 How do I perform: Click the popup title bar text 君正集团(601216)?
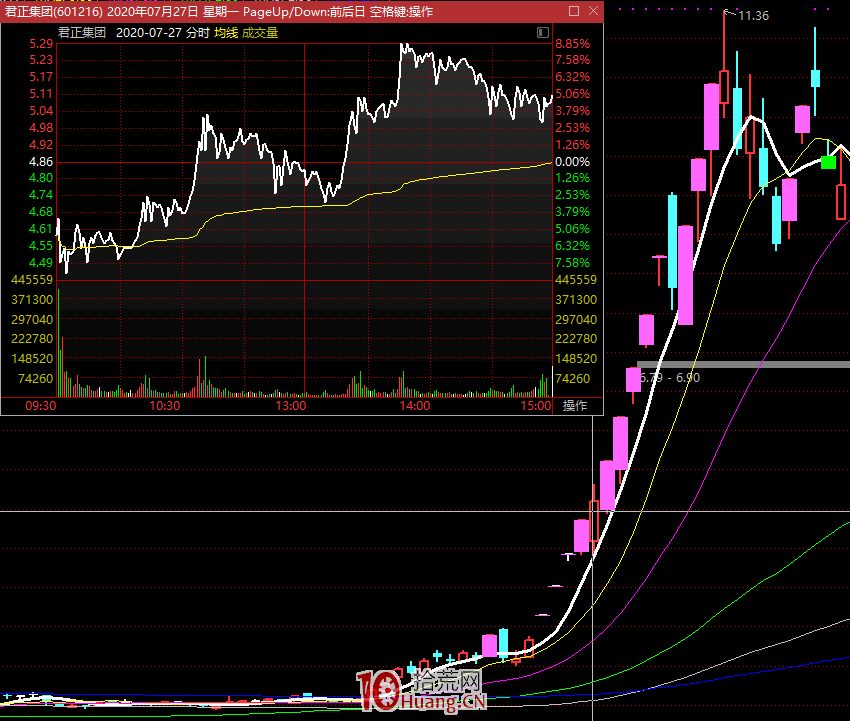pos(54,11)
